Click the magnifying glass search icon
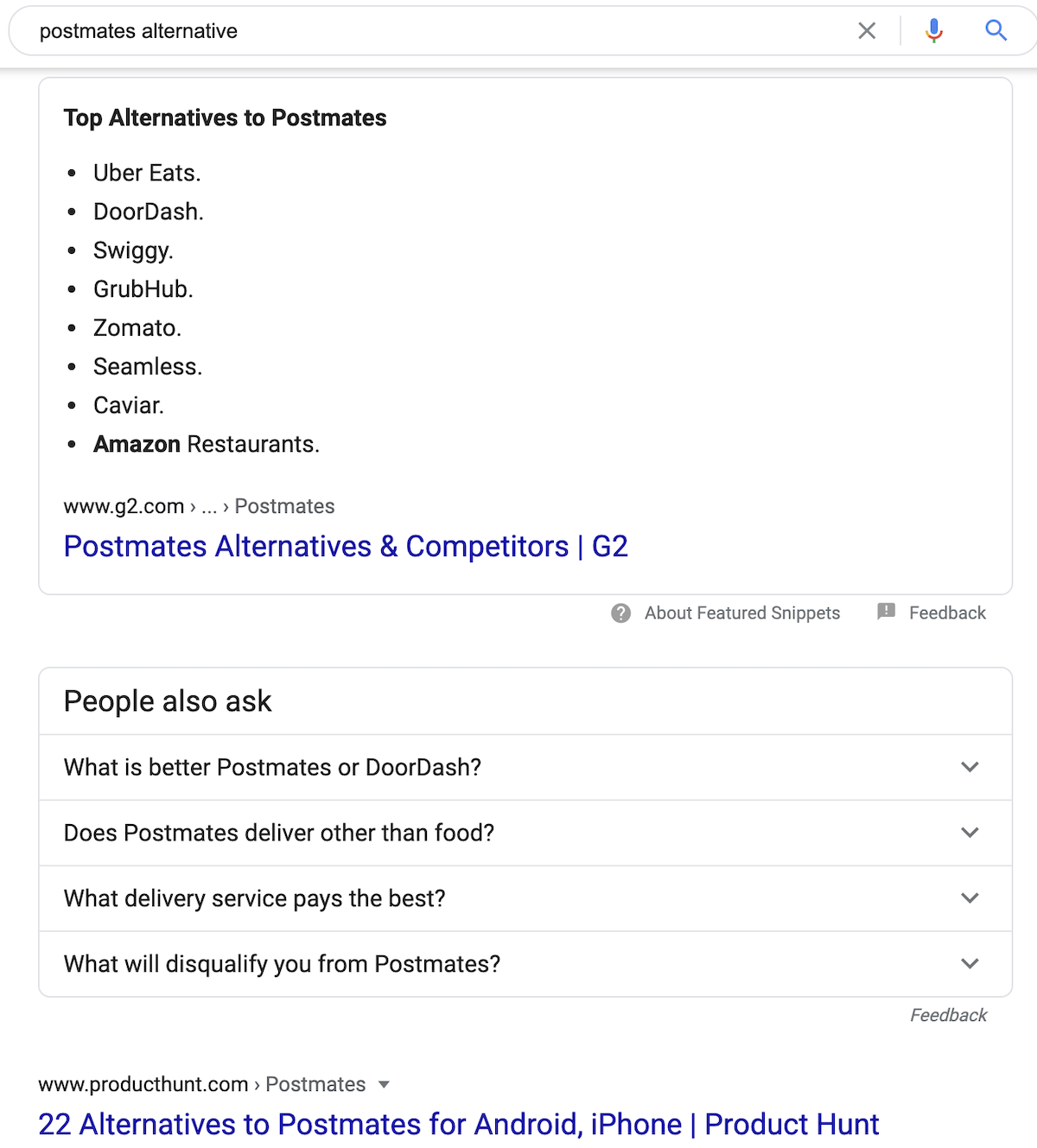Viewport: 1037px width, 1148px height. tap(996, 30)
